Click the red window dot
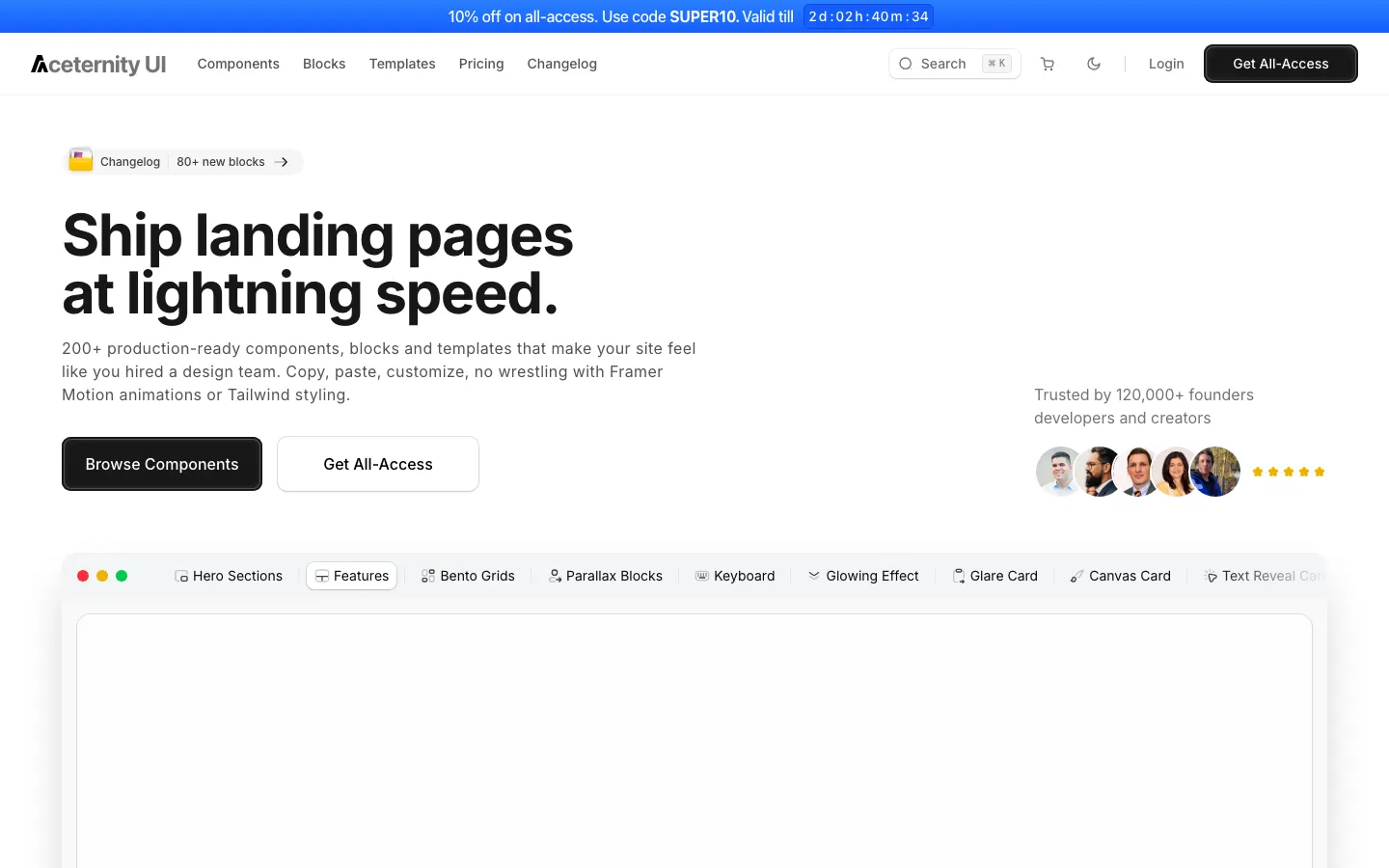 tap(83, 576)
